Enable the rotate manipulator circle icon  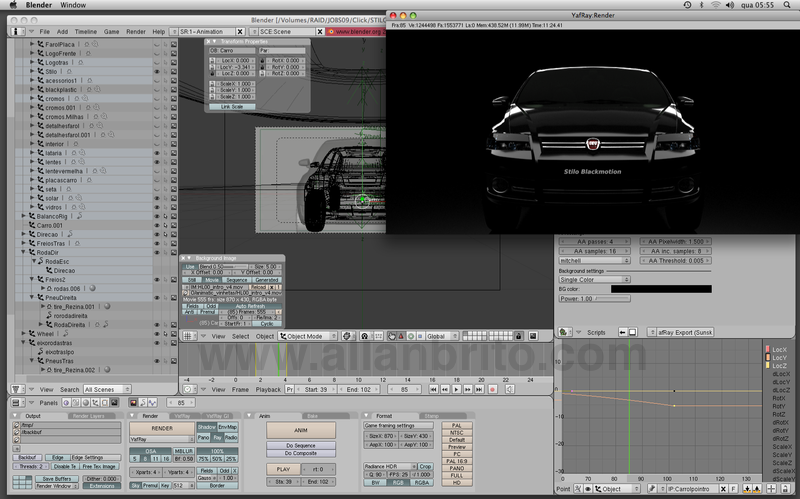click(x=411, y=336)
